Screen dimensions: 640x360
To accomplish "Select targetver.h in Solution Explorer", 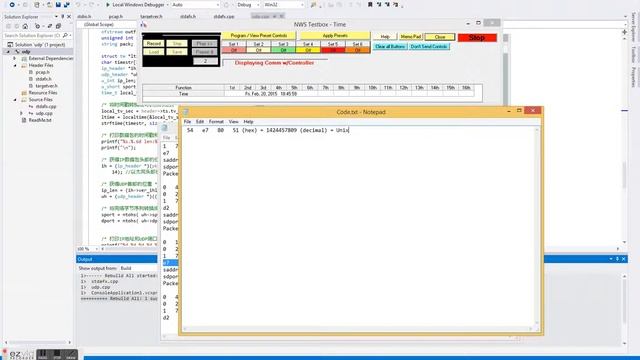I will (46, 86).
